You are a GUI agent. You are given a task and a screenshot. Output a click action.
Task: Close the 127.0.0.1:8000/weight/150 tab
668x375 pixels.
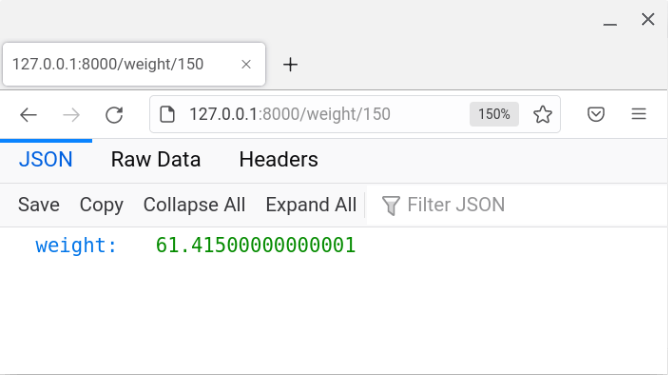[246, 64]
